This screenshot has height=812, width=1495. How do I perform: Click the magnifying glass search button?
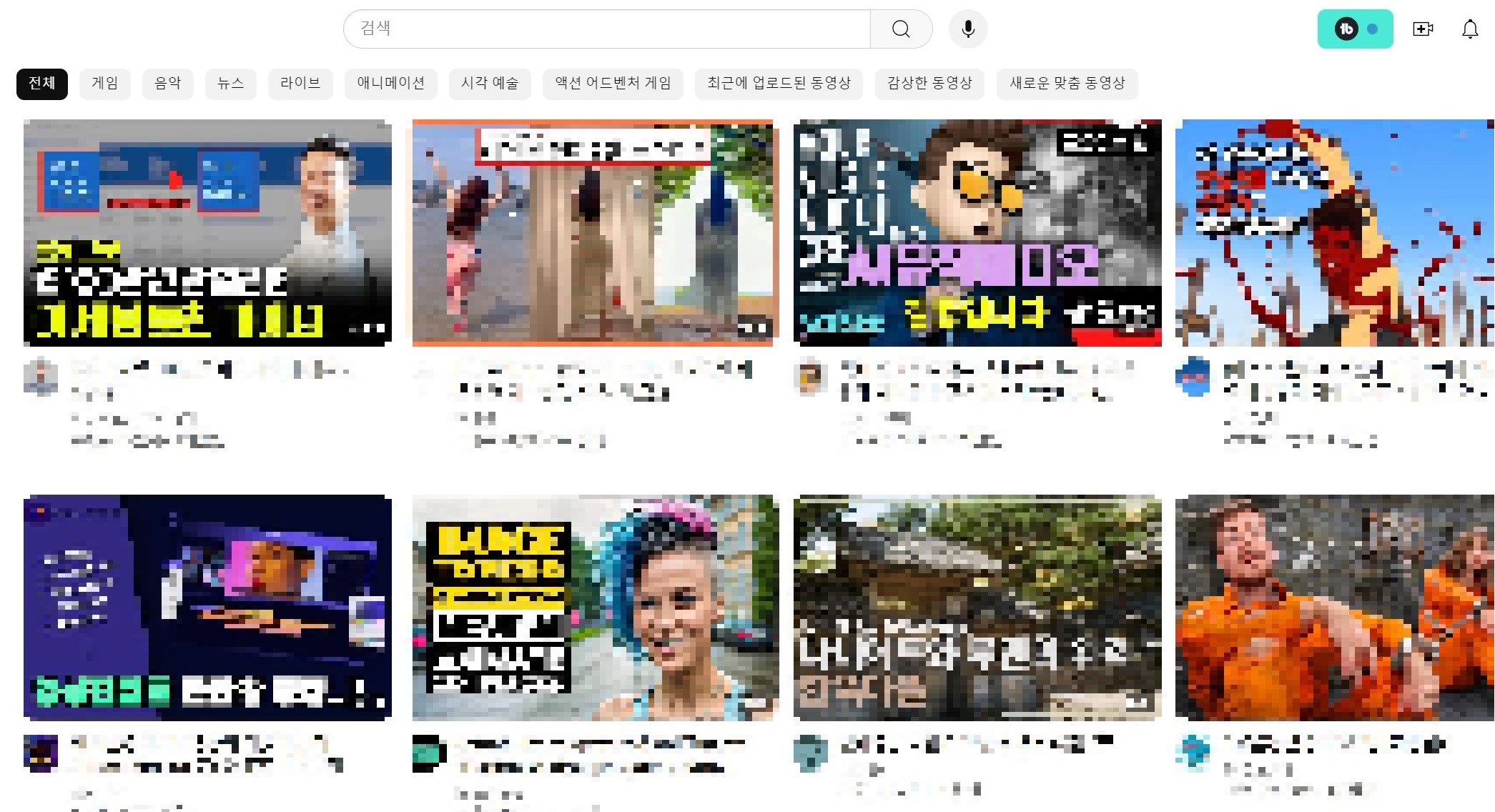point(901,29)
